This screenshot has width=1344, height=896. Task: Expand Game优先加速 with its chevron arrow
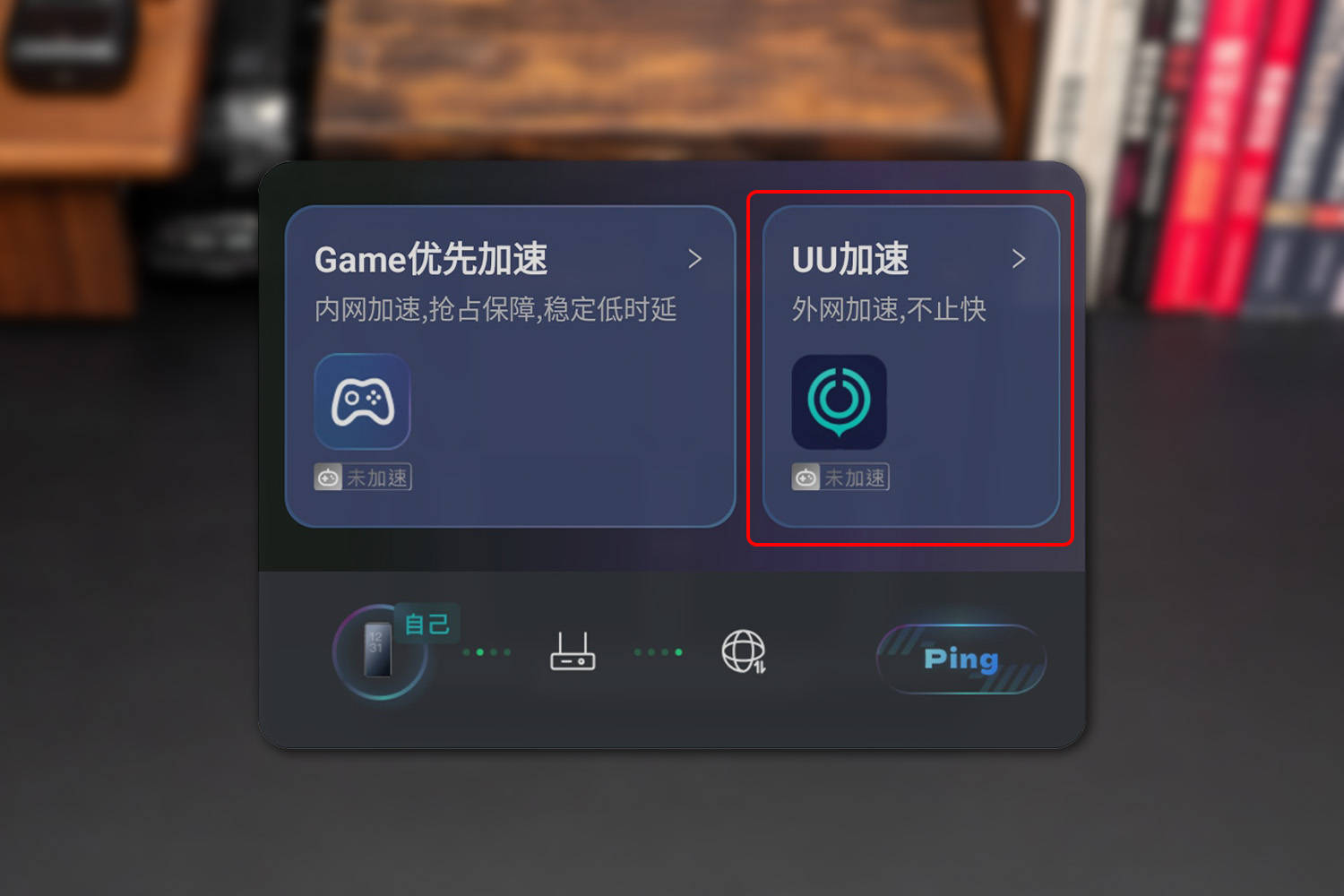click(694, 259)
